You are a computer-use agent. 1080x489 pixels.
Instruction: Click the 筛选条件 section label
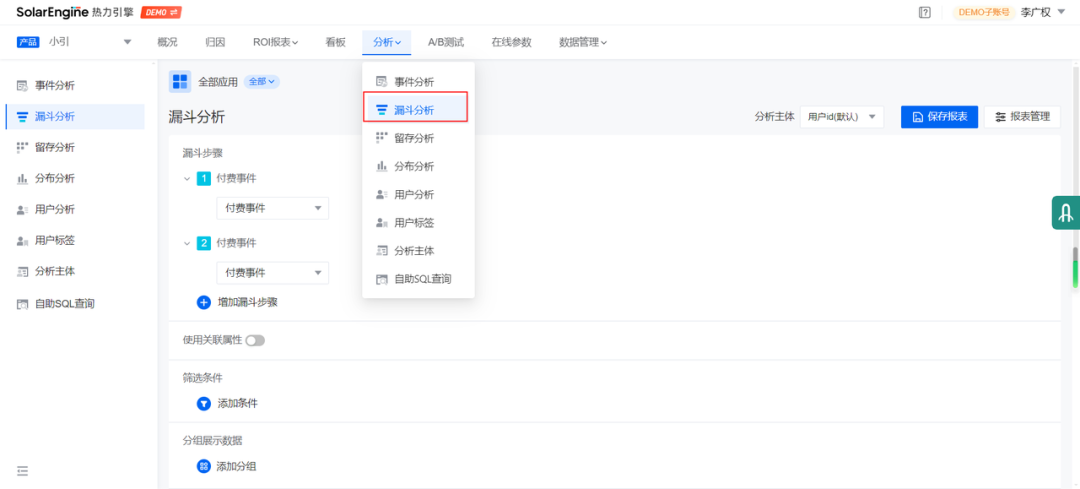(x=202, y=378)
